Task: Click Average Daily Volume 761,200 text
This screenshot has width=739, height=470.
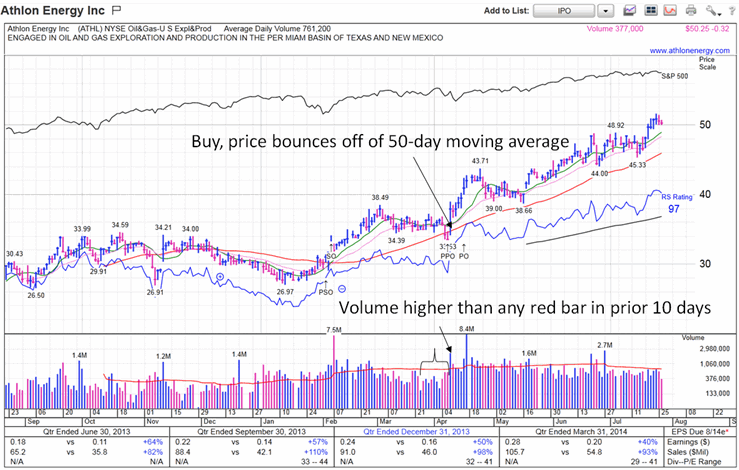Action: tap(277, 29)
